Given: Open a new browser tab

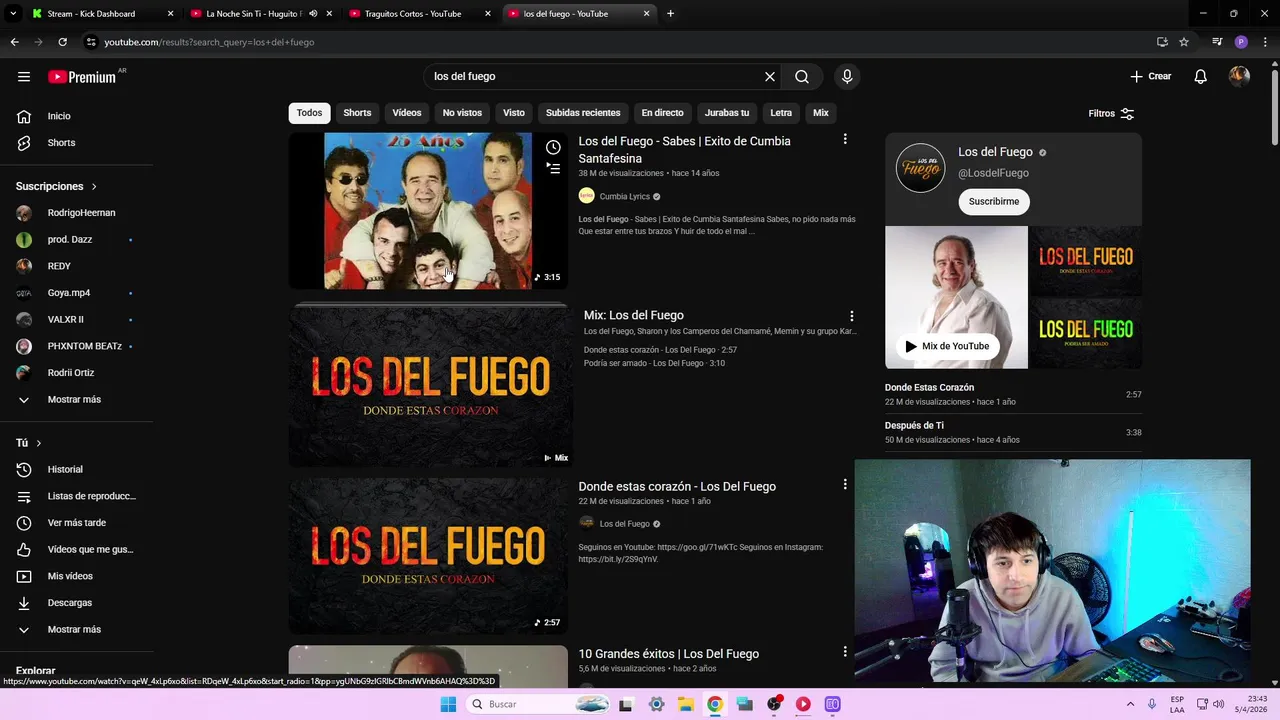Looking at the screenshot, I should click(x=670, y=14).
